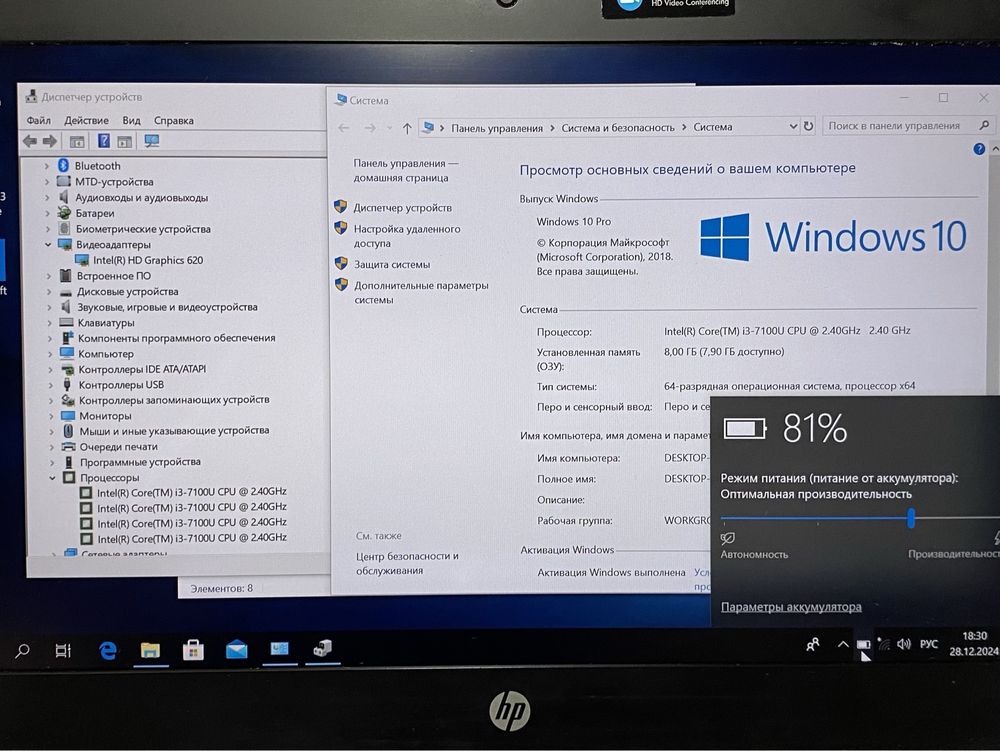Open Windows search from the taskbar
Viewport: 1000px width, 751px height.
(22, 650)
